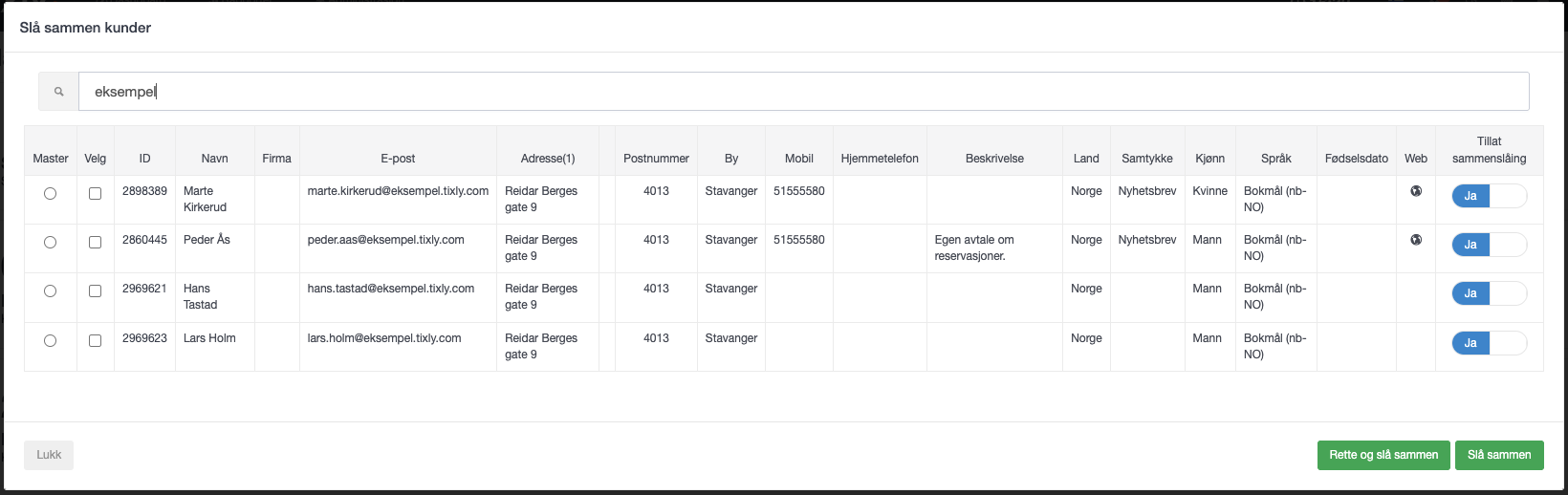Select Peder Ås as master customer
Viewport: 1568px width, 495px height.
pos(50,243)
